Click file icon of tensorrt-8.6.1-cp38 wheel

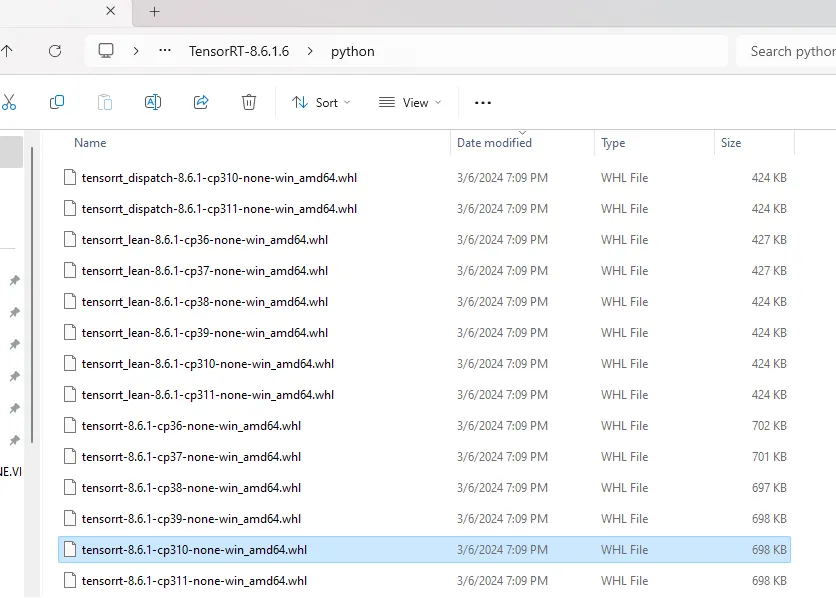pos(70,487)
